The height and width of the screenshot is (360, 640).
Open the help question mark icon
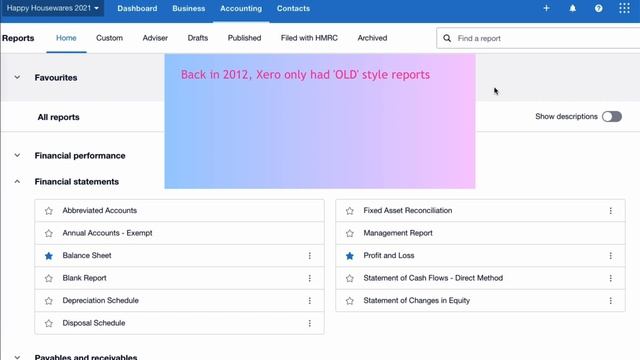click(x=598, y=8)
